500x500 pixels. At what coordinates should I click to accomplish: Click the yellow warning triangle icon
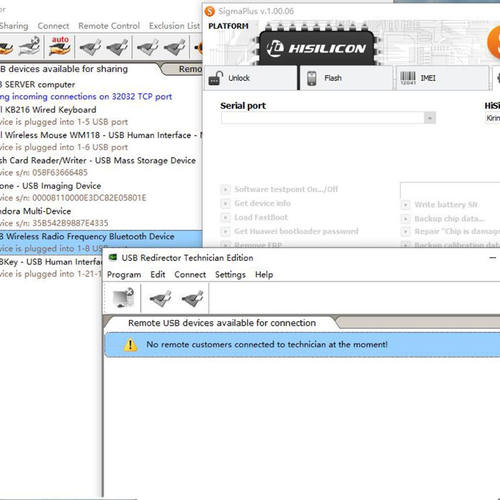click(x=130, y=345)
